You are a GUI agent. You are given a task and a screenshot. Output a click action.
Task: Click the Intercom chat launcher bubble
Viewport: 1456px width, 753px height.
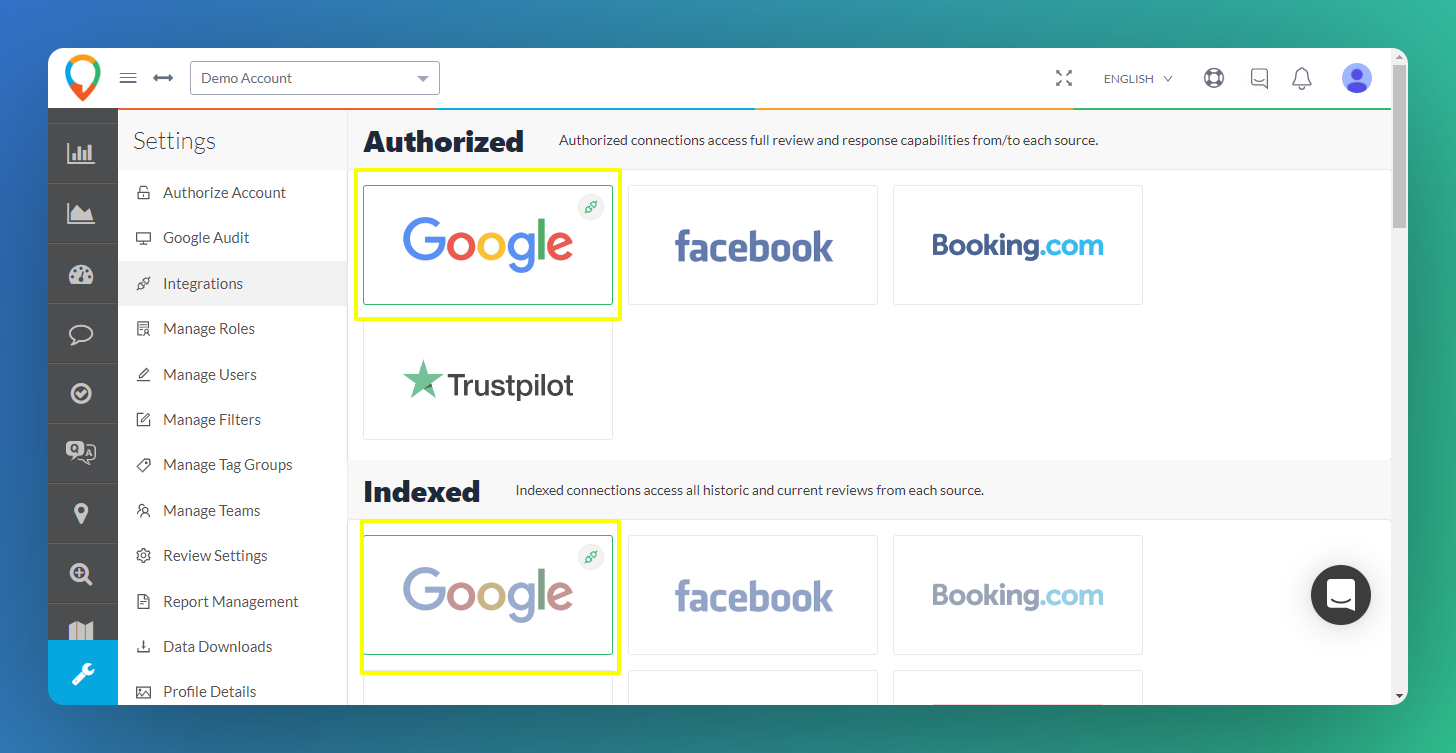(x=1341, y=595)
